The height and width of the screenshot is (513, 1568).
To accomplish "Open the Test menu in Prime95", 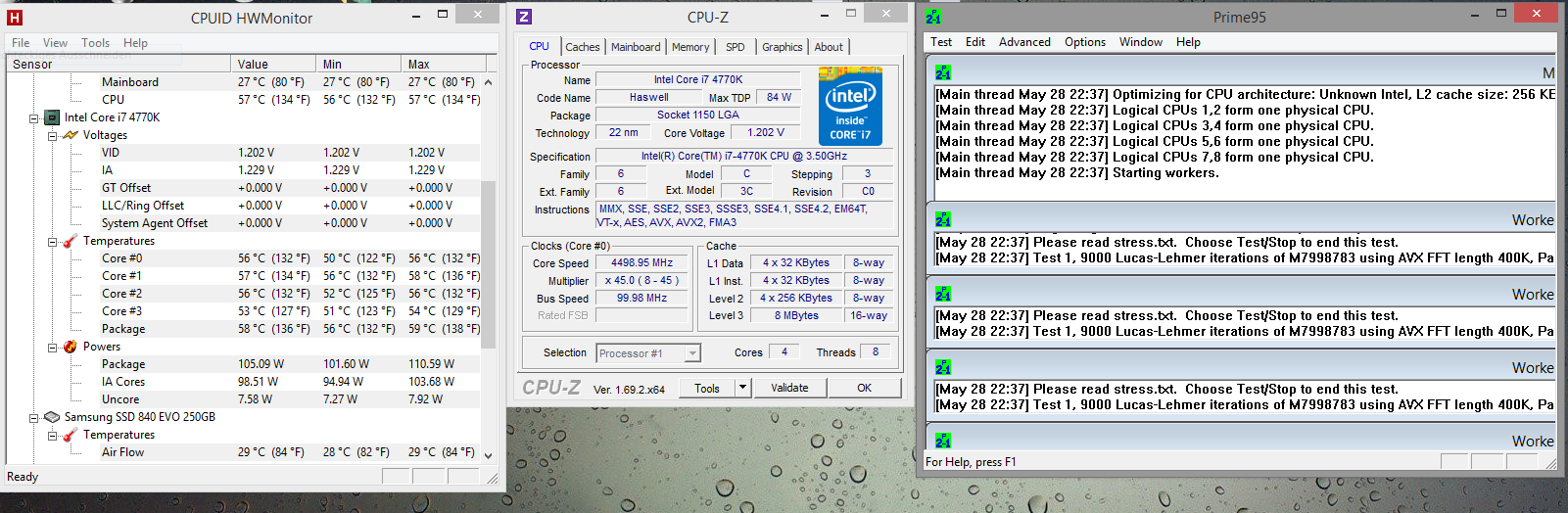I will 941,42.
